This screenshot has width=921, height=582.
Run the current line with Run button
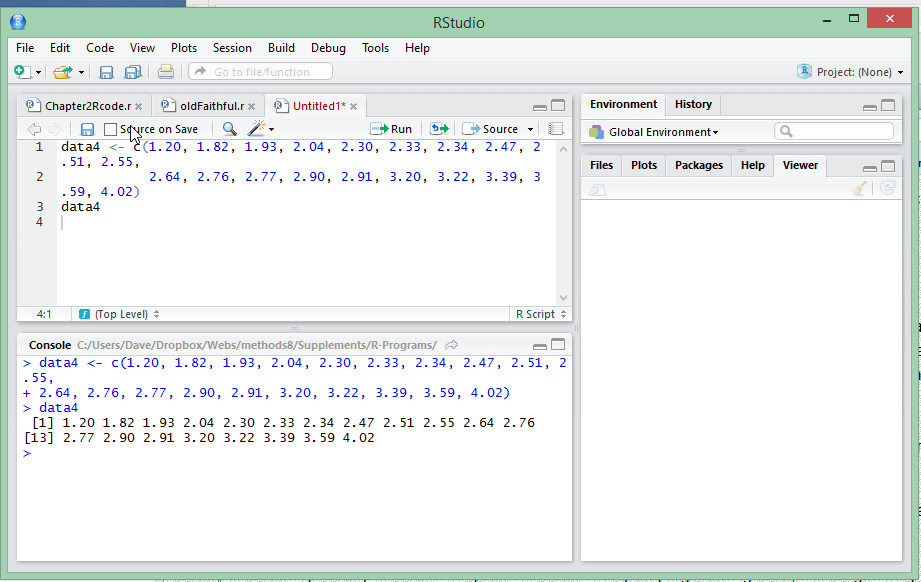point(391,129)
